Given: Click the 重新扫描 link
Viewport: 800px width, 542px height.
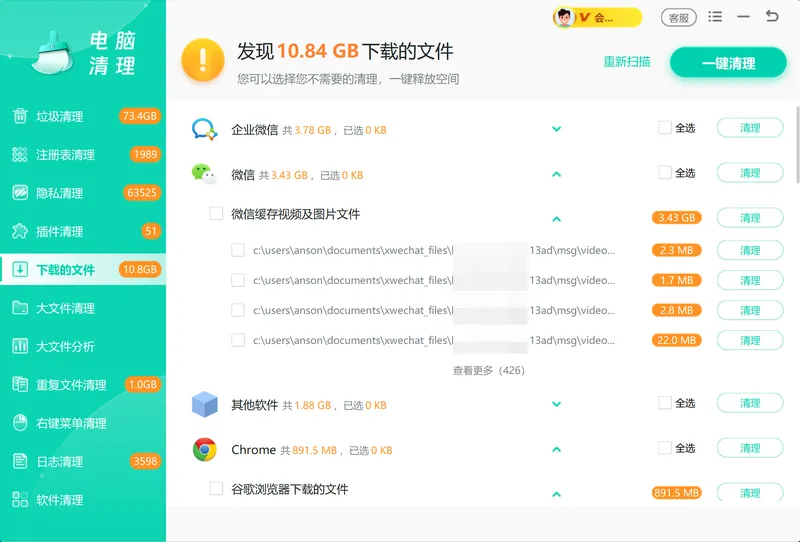Looking at the screenshot, I should click(x=627, y=62).
